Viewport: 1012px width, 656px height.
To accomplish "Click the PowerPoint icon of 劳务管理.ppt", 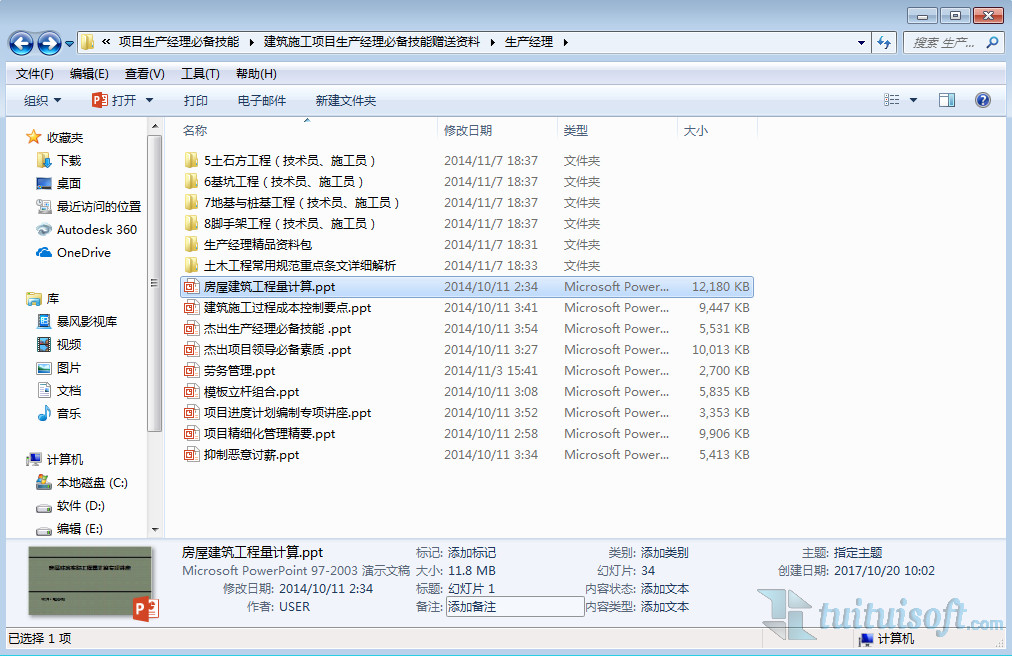I will point(192,371).
